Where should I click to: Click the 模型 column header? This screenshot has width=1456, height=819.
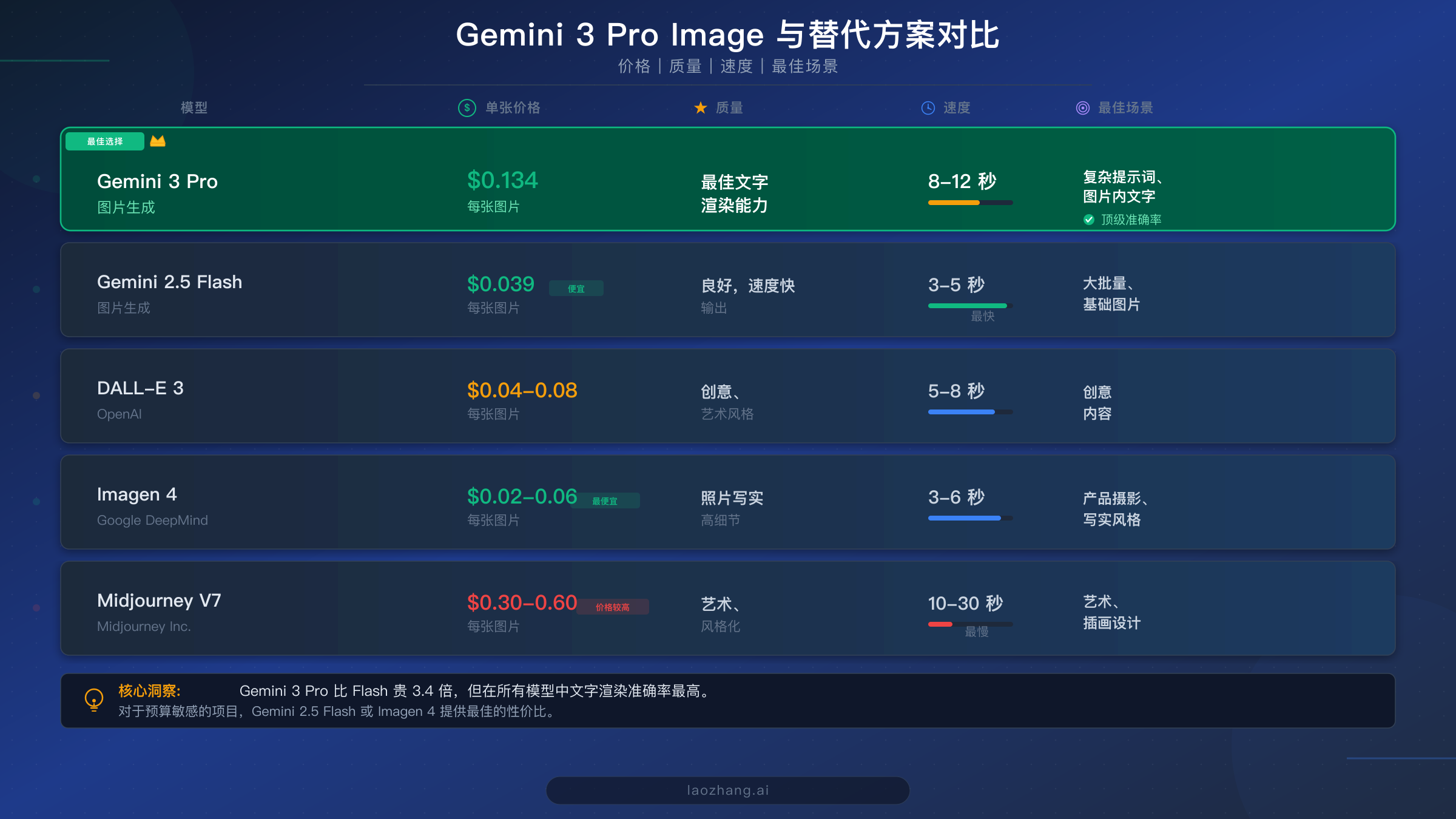pos(193,108)
